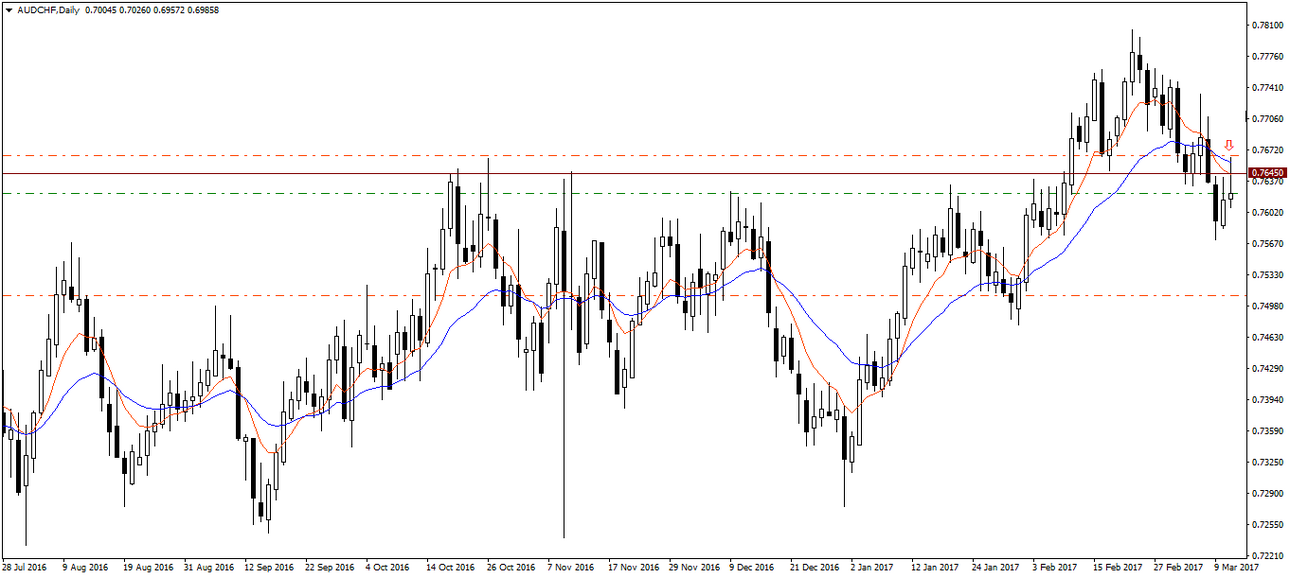Click the 17 Nov 2016 date label
This screenshot has height=578, width=1290.
(x=632, y=567)
